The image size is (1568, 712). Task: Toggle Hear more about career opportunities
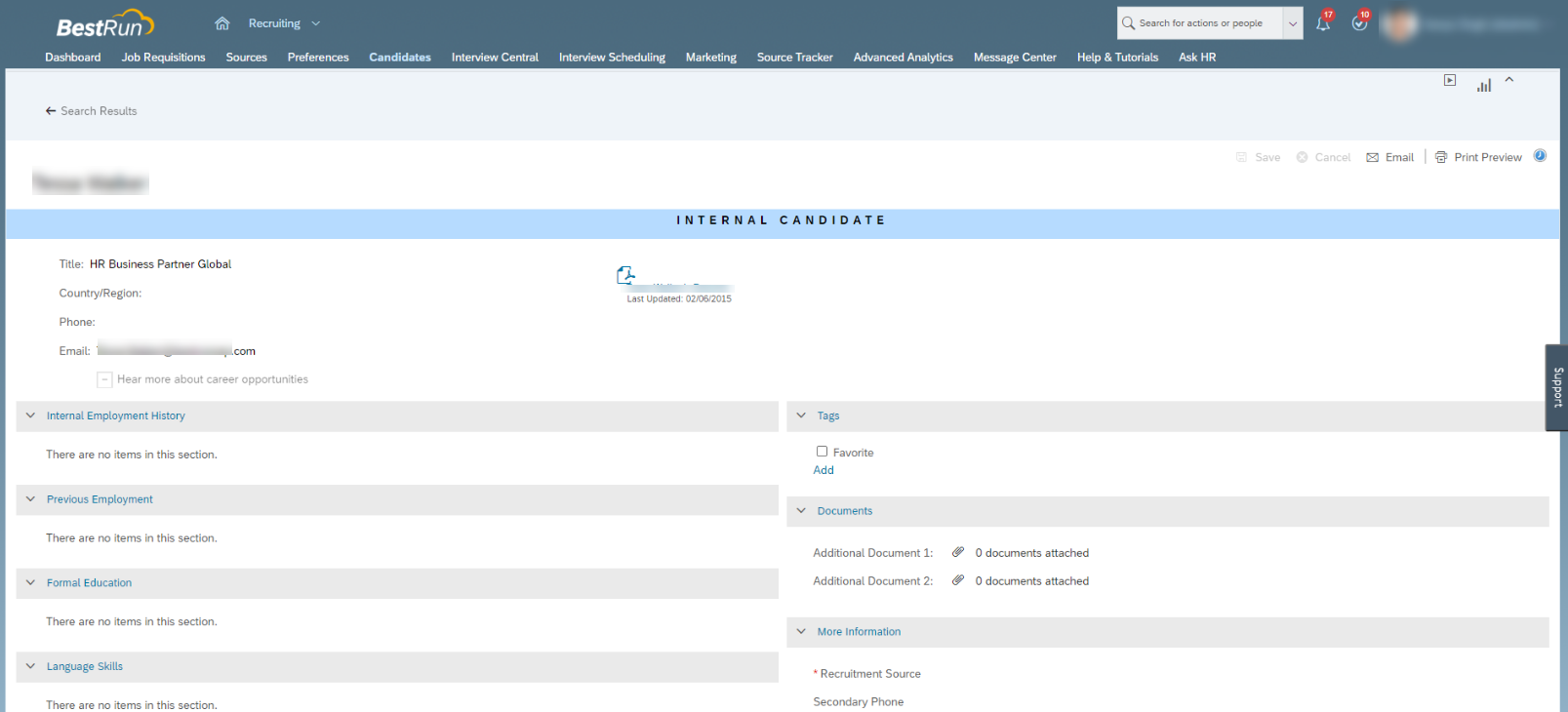coord(104,379)
